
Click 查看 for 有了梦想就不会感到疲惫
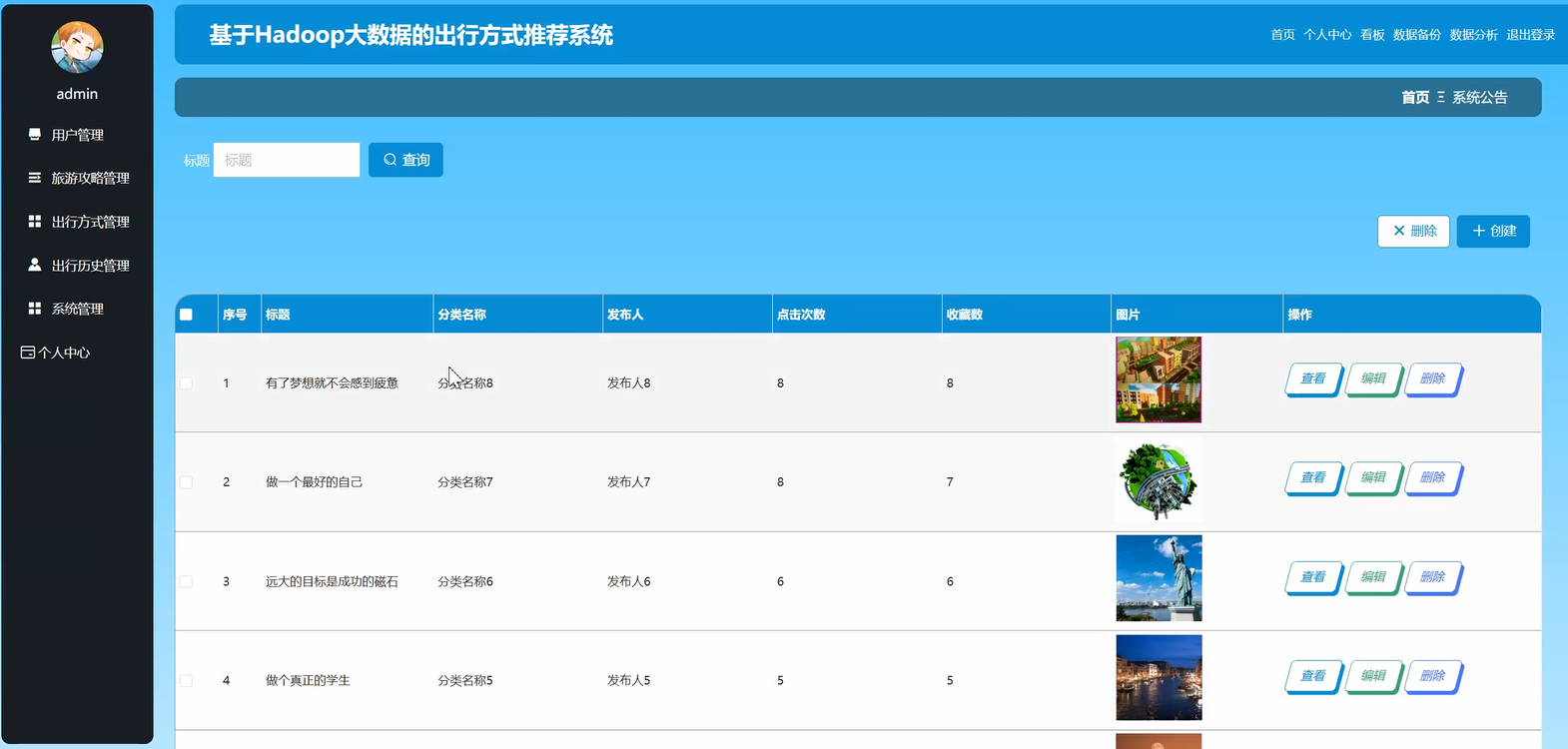(1313, 379)
